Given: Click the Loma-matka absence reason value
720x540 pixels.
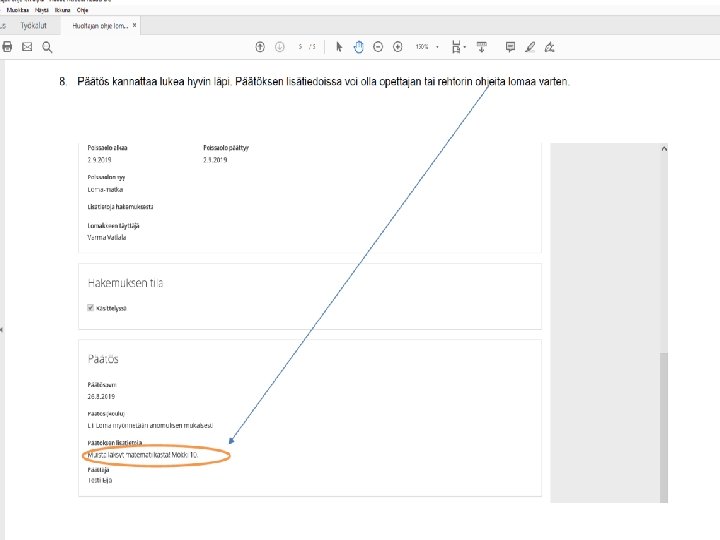Looking at the screenshot, I should (105, 190).
